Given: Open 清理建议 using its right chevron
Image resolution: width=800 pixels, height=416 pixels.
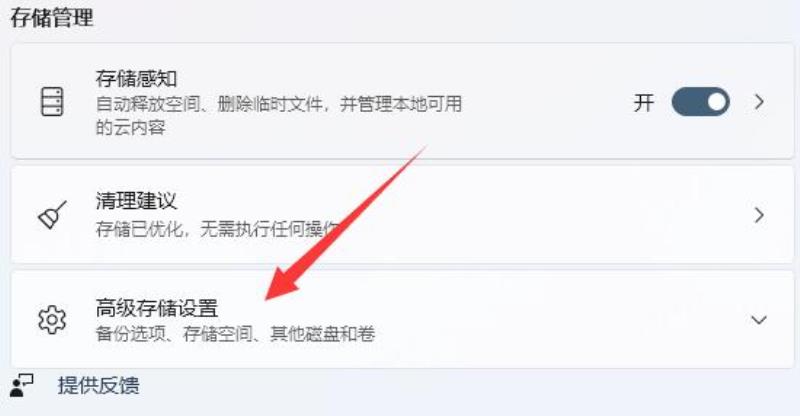Looking at the screenshot, I should click(759, 215).
